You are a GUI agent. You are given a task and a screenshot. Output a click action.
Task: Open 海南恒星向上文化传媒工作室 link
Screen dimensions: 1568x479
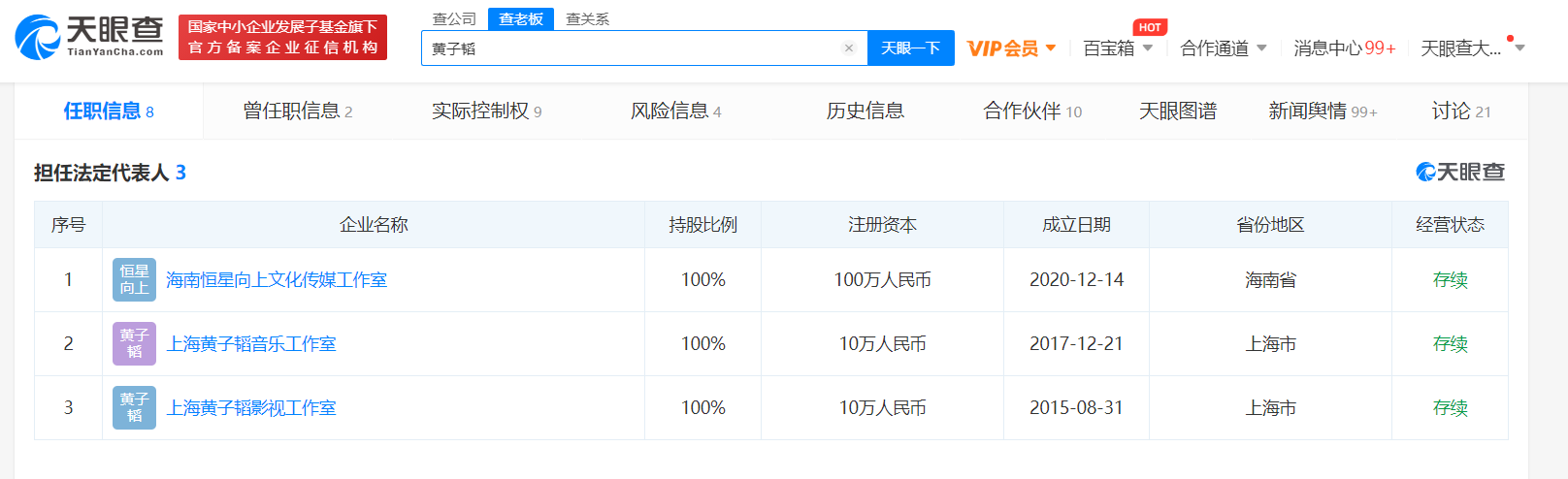tap(277, 280)
